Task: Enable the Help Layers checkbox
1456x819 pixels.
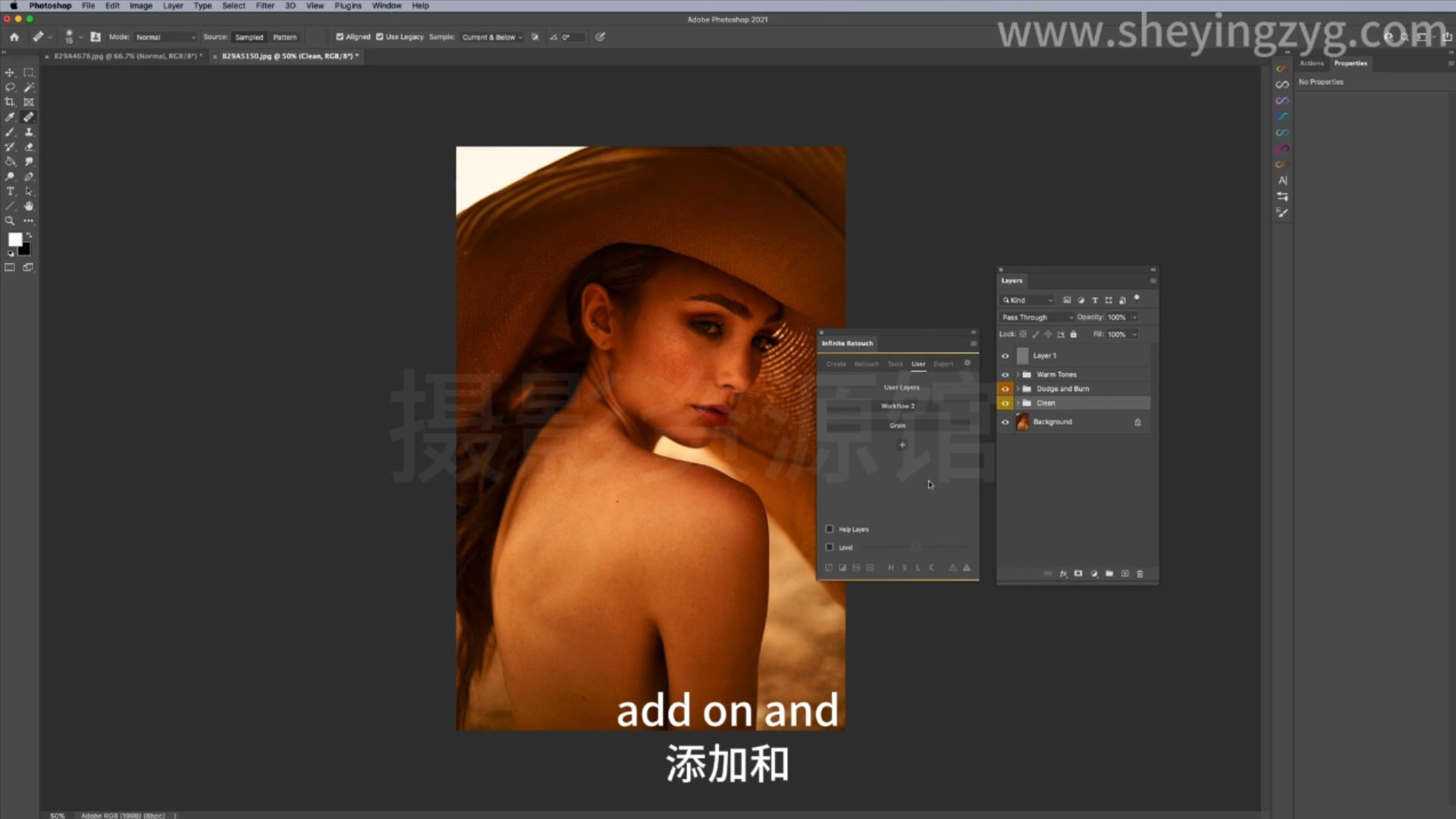Action: point(830,529)
